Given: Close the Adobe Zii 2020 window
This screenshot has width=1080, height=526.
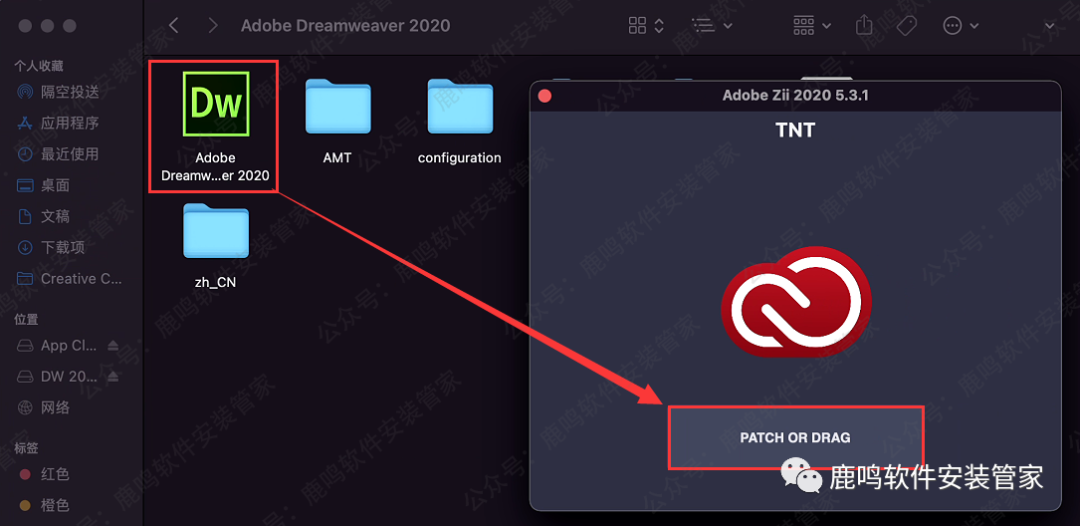Looking at the screenshot, I should [545, 96].
